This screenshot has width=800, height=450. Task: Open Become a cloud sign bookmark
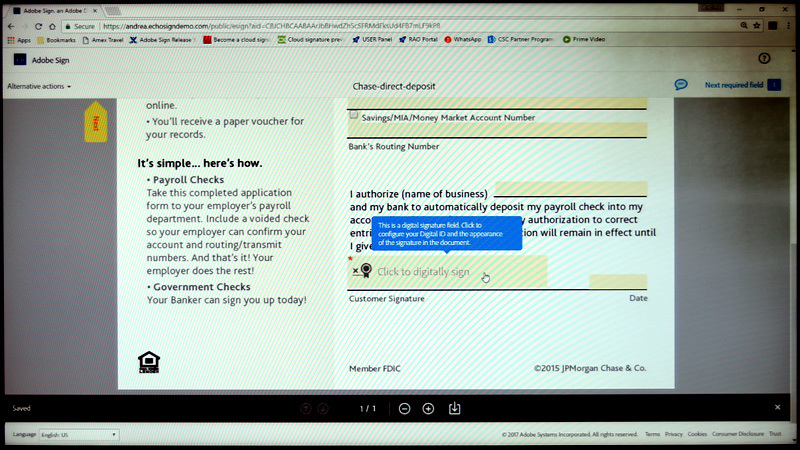pos(236,40)
